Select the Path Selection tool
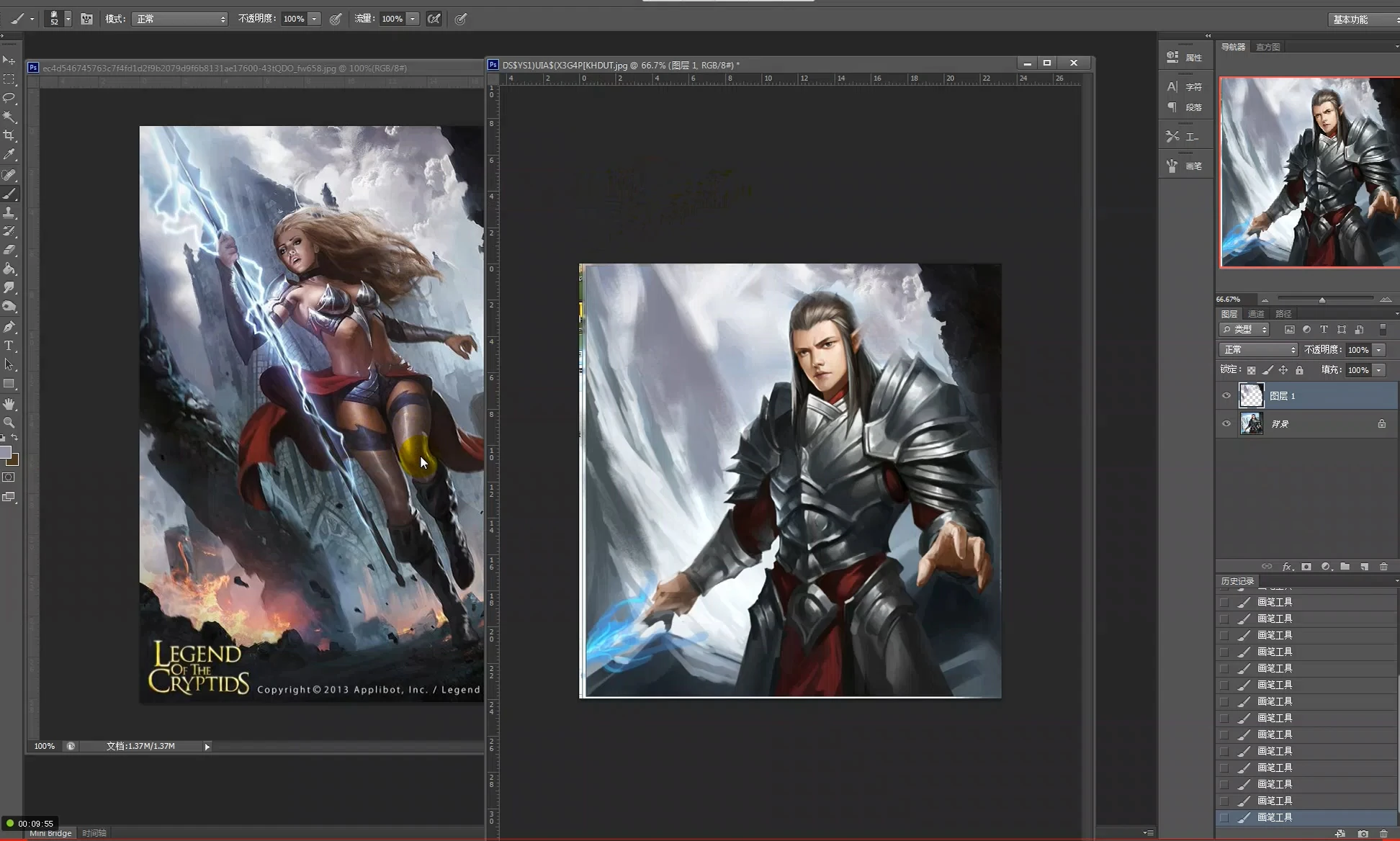 pos(9,364)
